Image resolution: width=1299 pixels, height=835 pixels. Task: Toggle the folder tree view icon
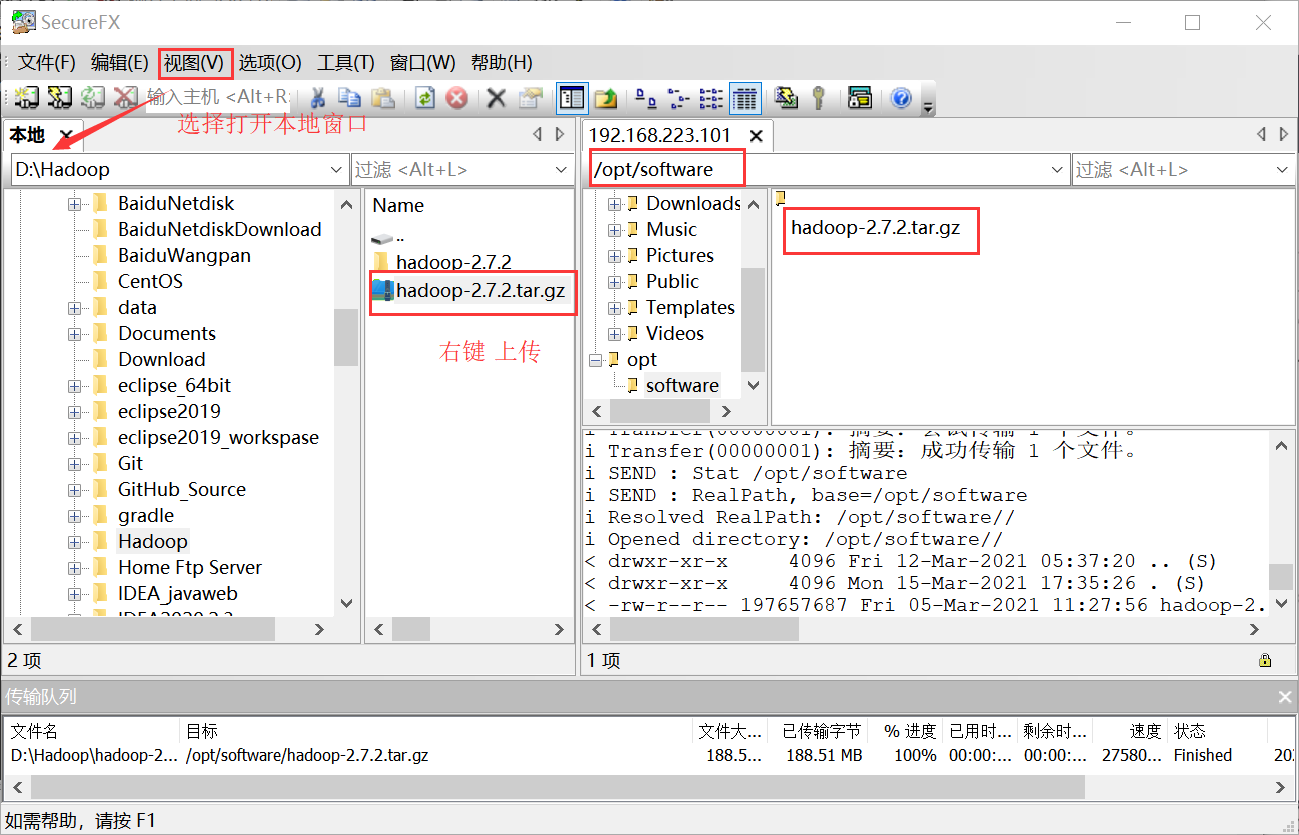pos(572,97)
